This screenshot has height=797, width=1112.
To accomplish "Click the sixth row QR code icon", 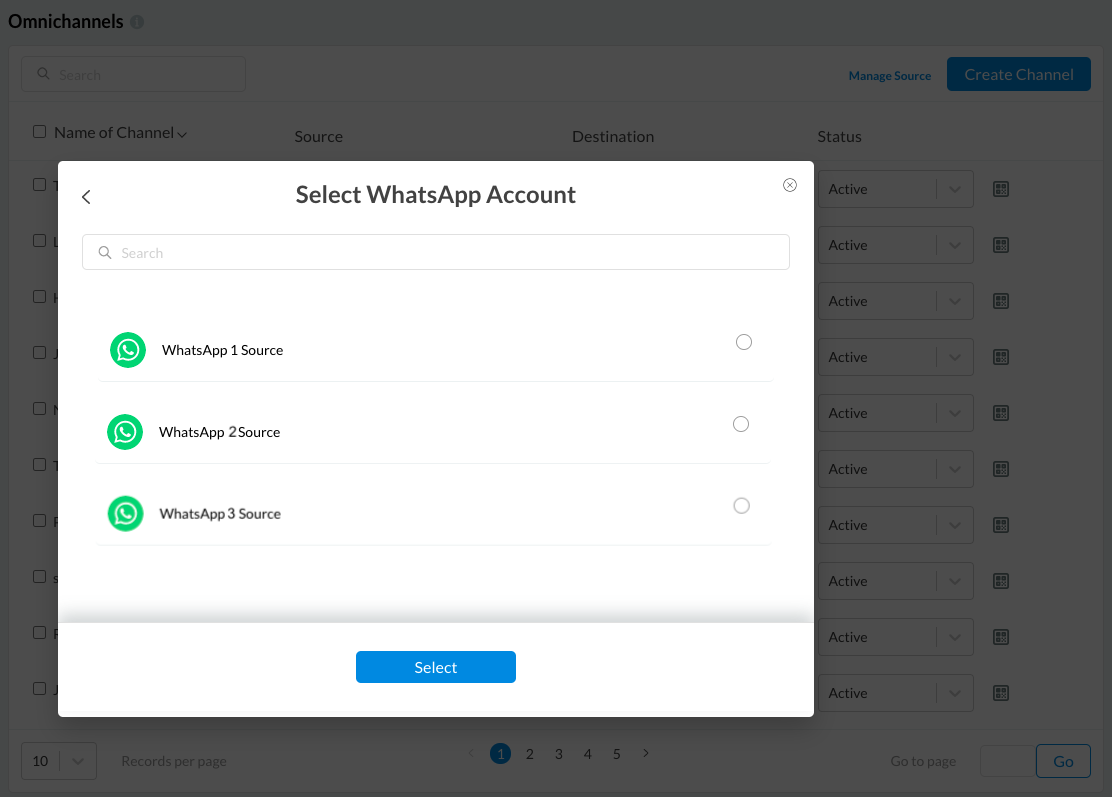I will coord(1001,469).
